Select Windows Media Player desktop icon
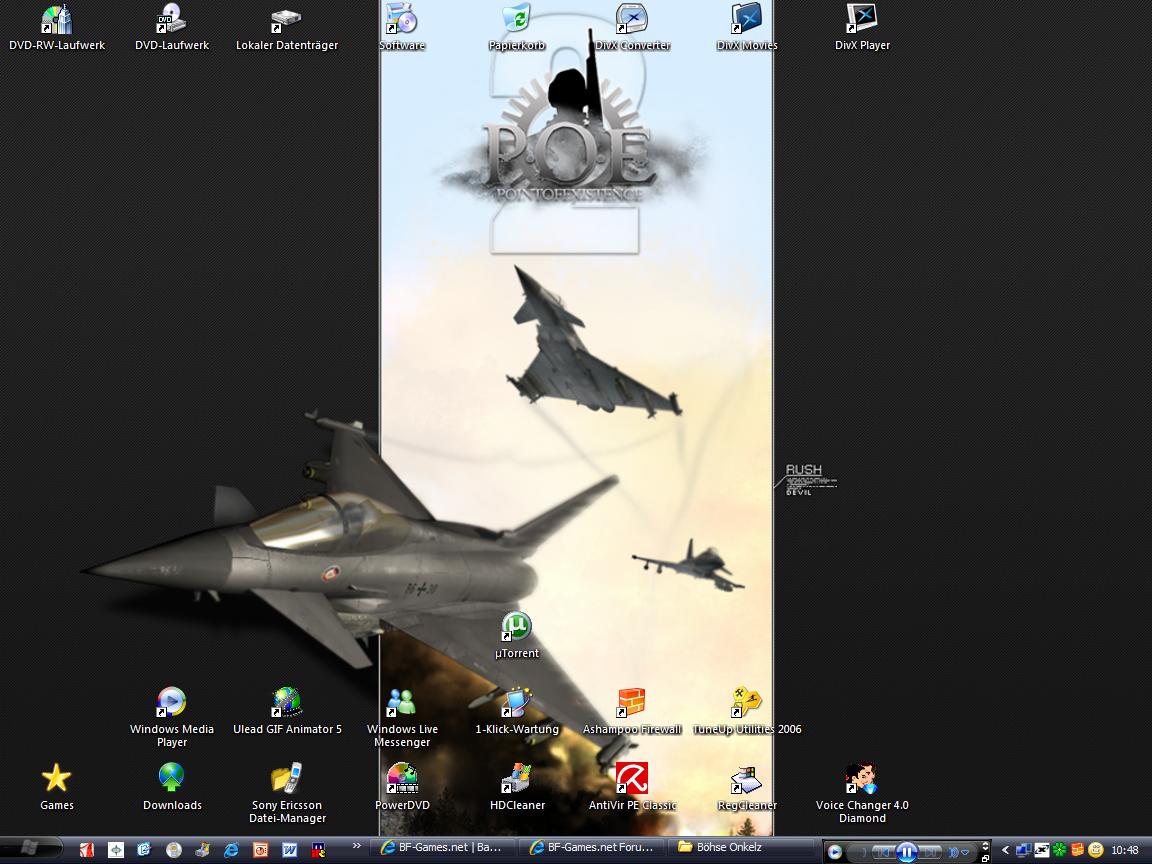 point(171,718)
